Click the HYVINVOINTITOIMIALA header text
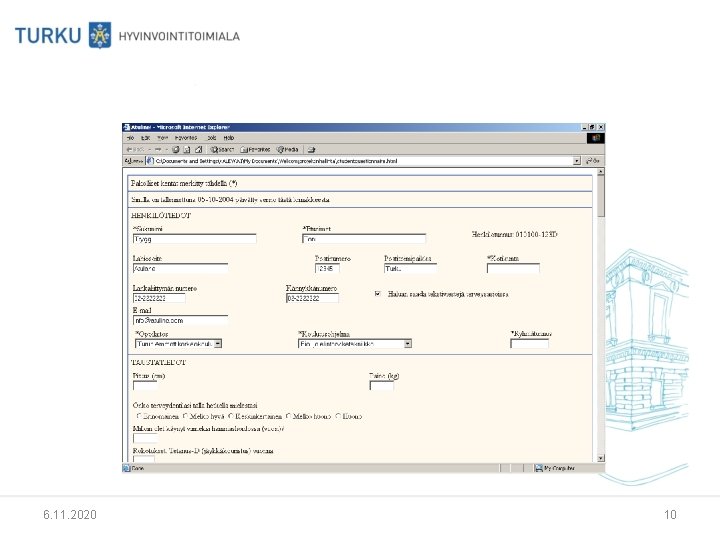This screenshot has width=720, height=540. (179, 36)
